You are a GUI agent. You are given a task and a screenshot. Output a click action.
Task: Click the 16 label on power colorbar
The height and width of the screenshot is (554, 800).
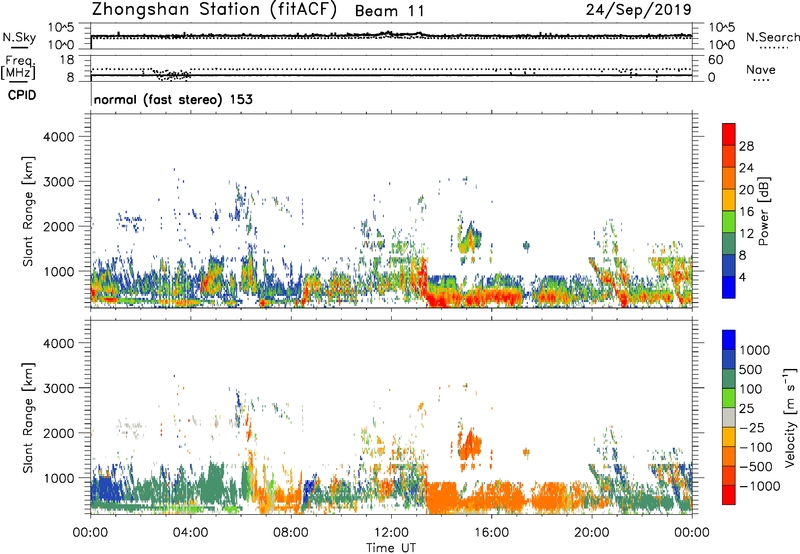point(746,212)
